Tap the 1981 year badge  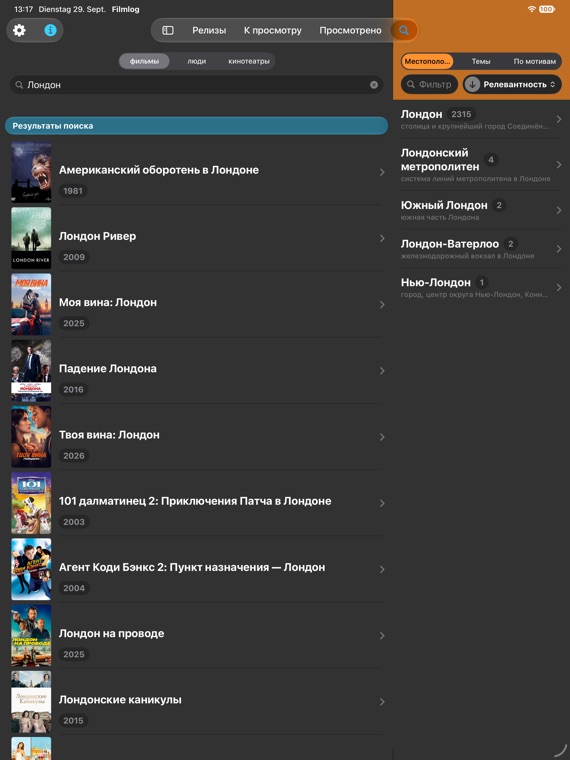73,191
